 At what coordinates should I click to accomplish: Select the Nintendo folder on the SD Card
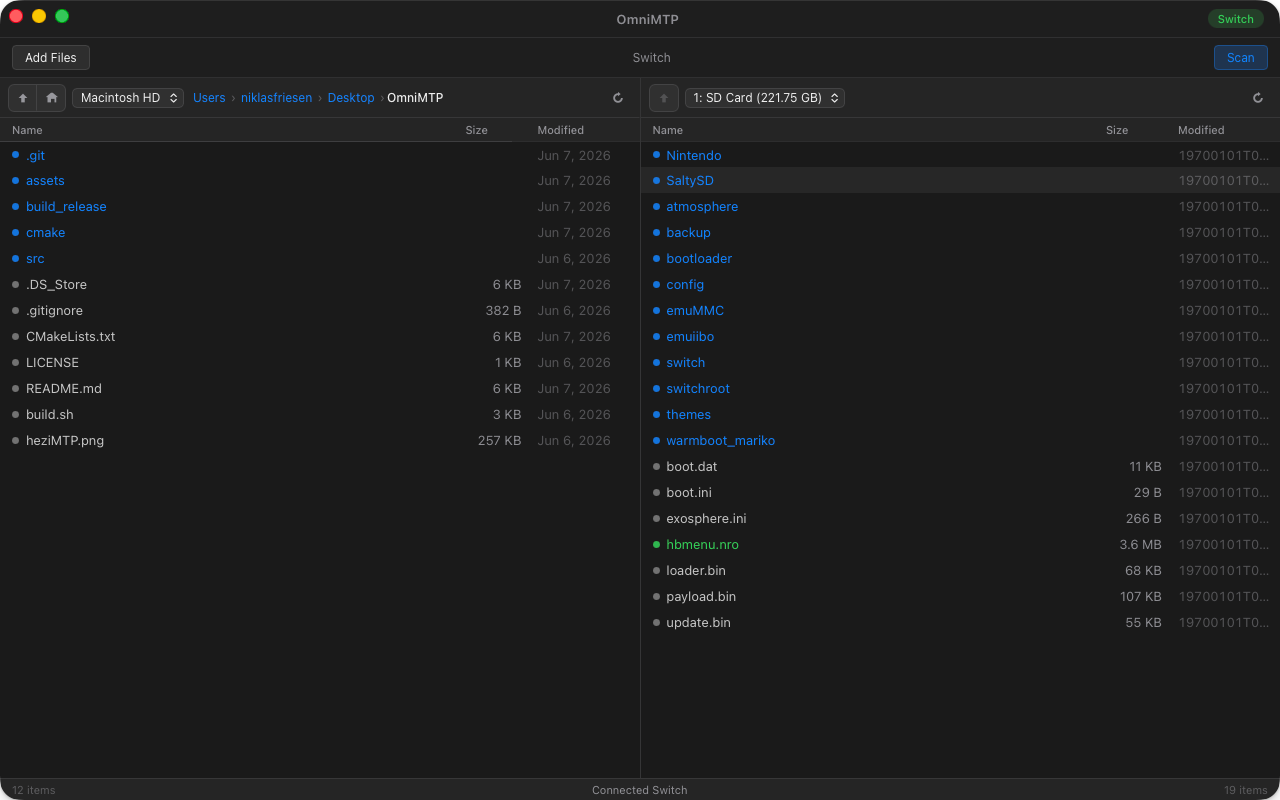960,155
